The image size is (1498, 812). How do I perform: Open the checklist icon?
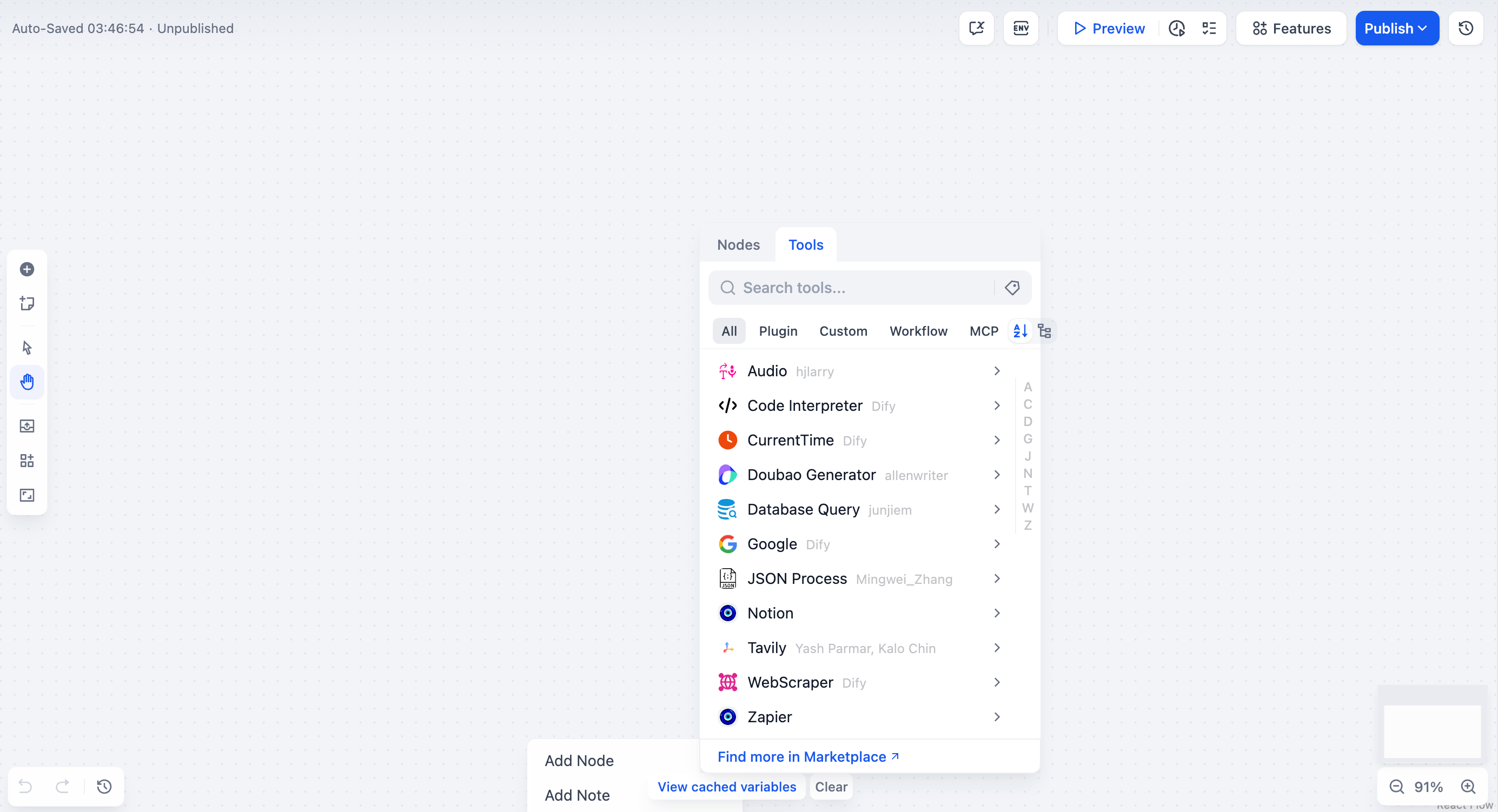[1209, 28]
